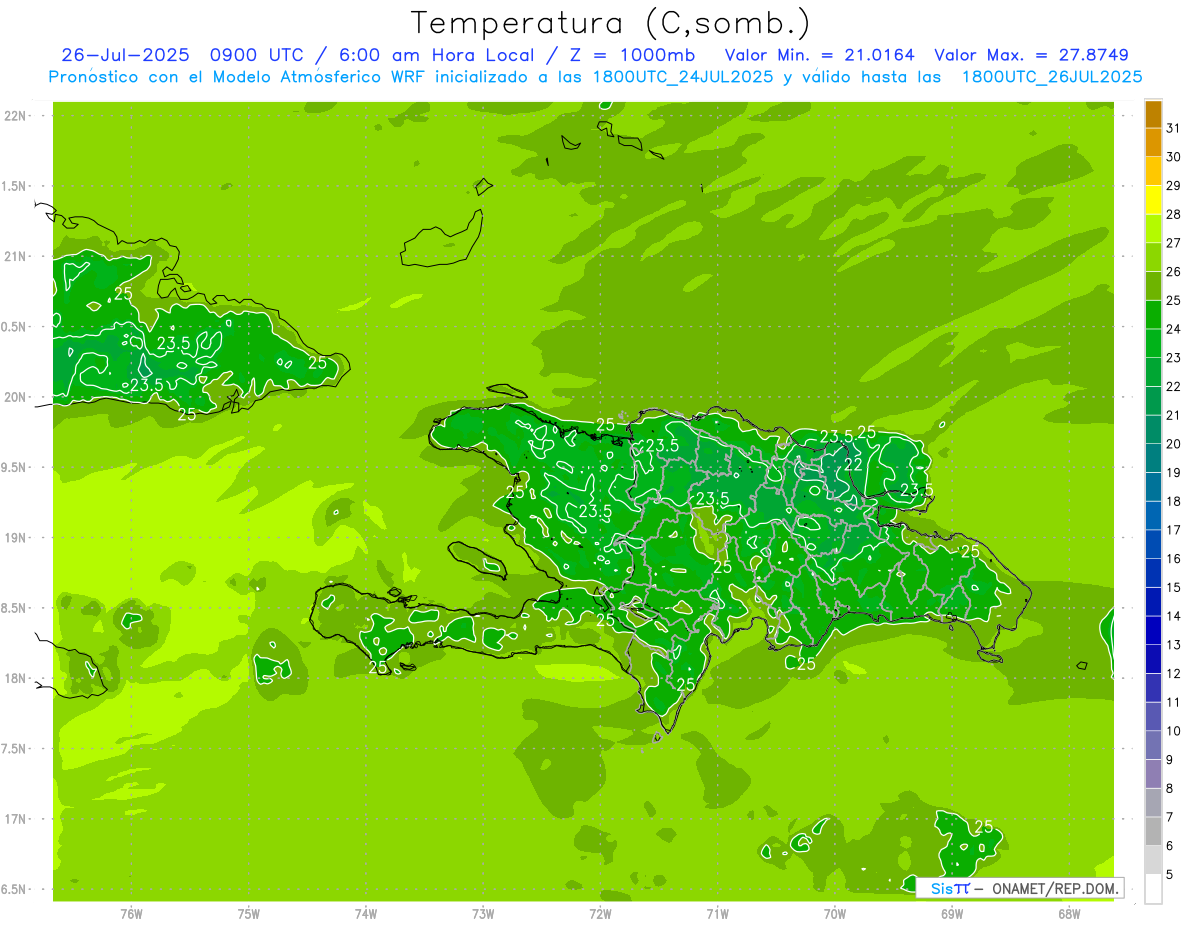The width and height of the screenshot is (1200, 927).
Task: Click the gray swatch between 7 and 8
Action: (1153, 803)
